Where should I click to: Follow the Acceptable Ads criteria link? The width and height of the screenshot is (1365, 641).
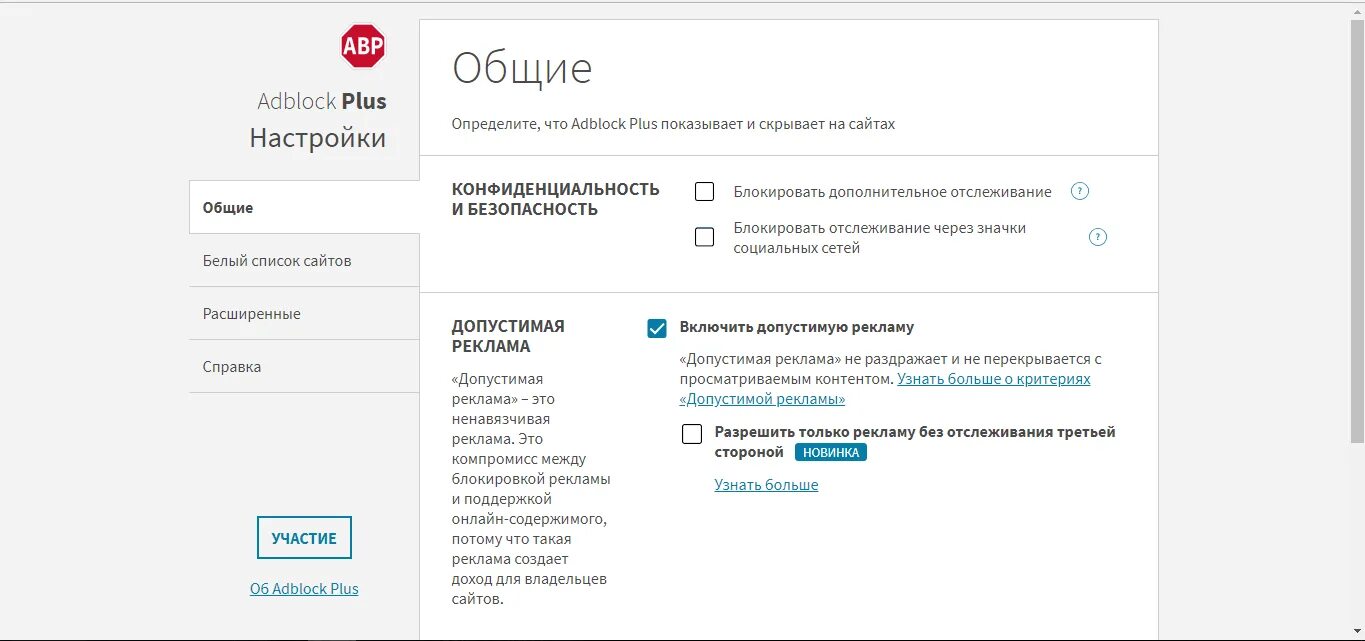[885, 389]
